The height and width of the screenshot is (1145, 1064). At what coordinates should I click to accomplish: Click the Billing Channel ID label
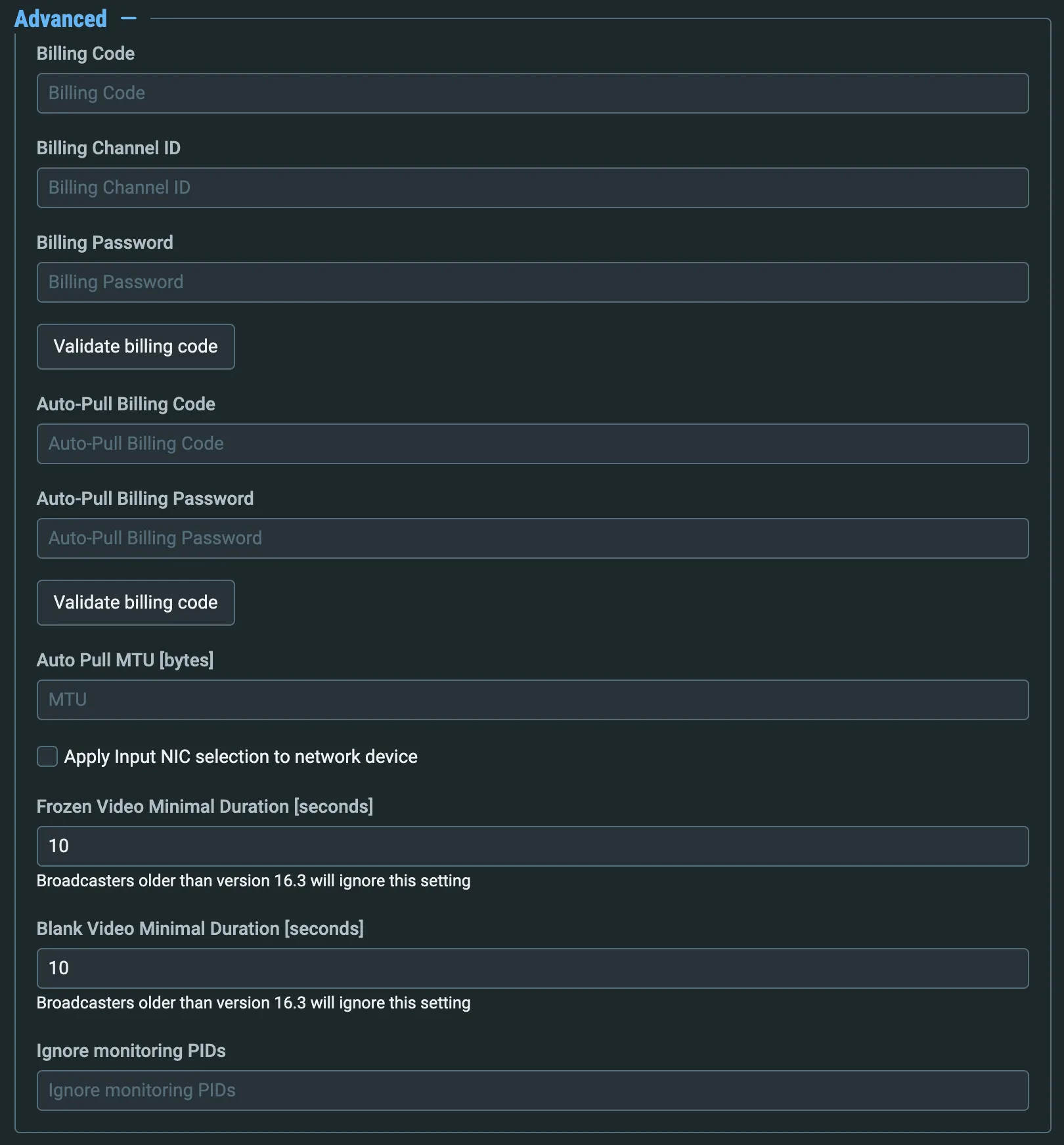[x=108, y=148]
